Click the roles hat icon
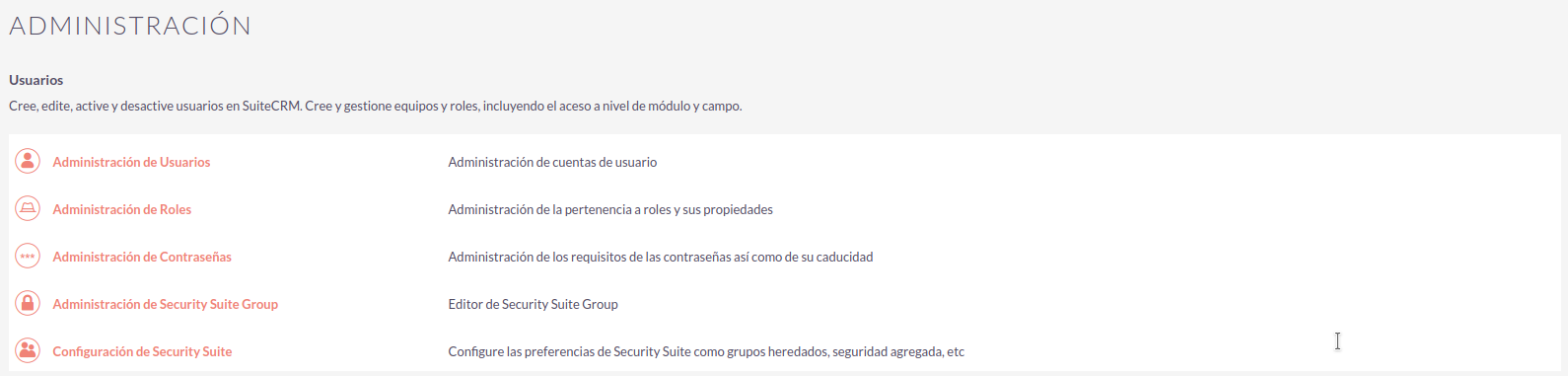The width and height of the screenshot is (1568, 376). click(x=28, y=208)
